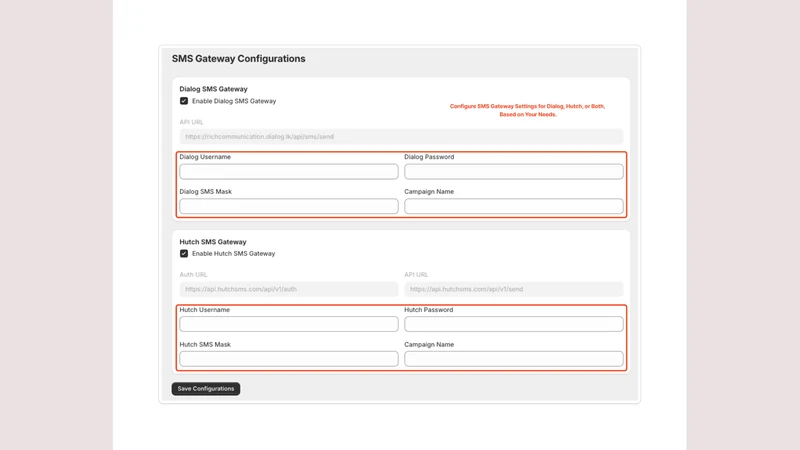
Task: Click the Hutch SMS Gateway section title
Action: (213, 242)
